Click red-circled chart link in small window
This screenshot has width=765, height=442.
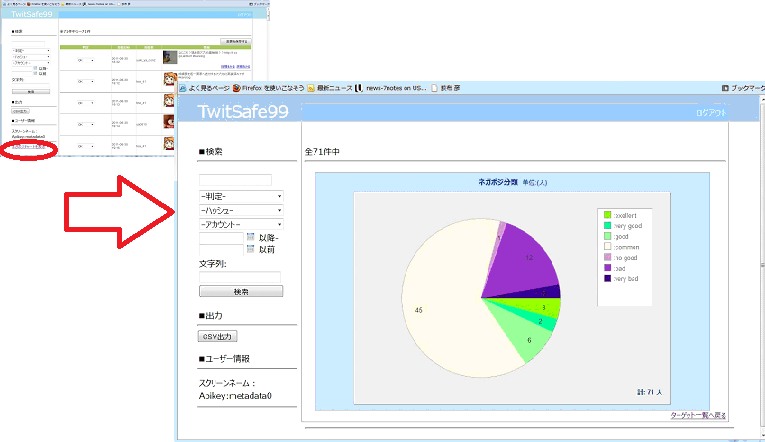[28, 146]
